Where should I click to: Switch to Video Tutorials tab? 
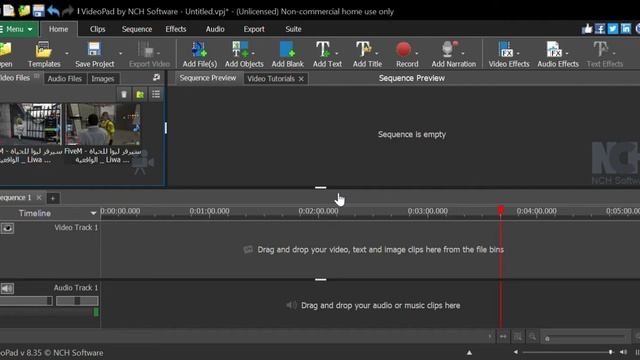point(271,79)
